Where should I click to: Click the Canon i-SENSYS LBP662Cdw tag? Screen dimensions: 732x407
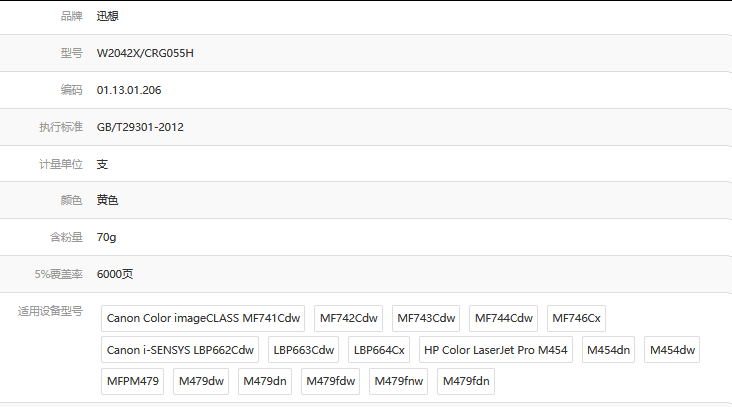coord(181,350)
